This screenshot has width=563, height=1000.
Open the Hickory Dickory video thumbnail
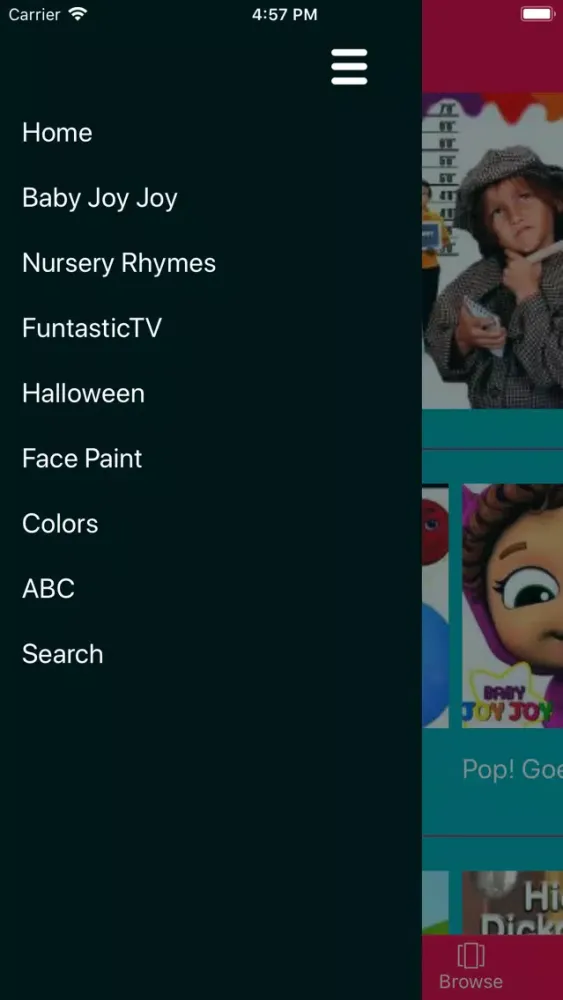tap(513, 903)
